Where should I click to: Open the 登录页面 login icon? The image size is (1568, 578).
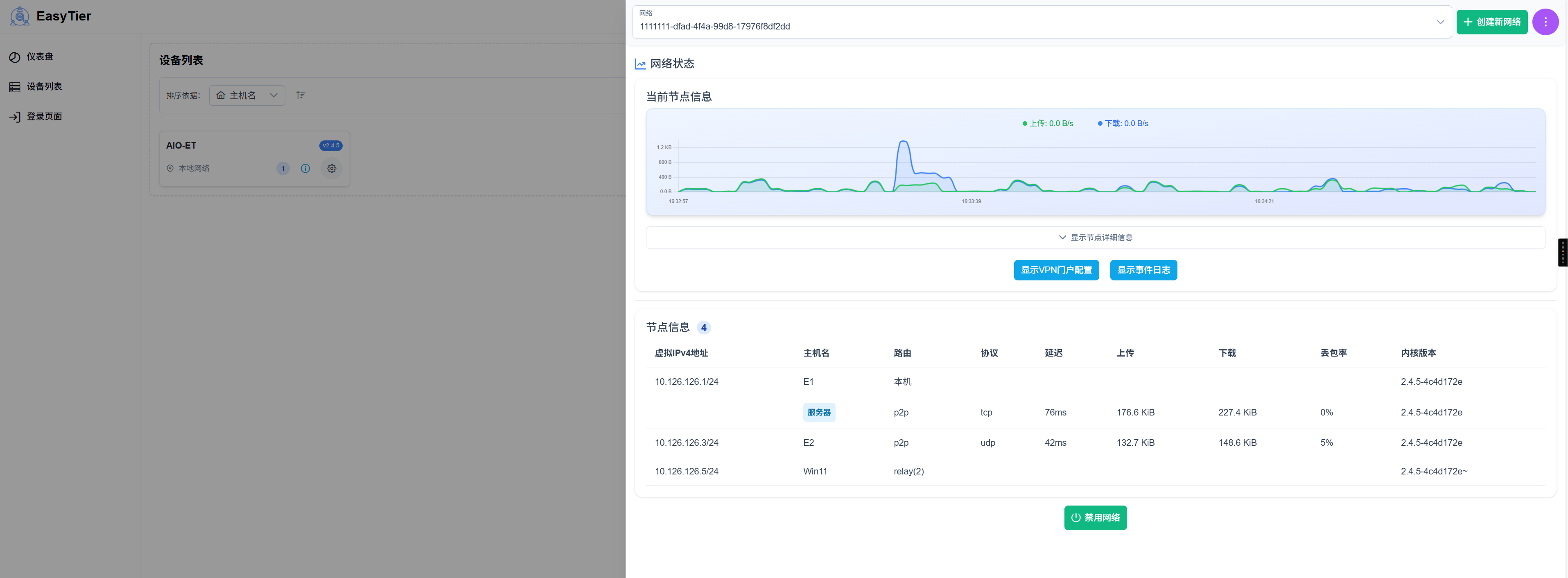tap(14, 116)
